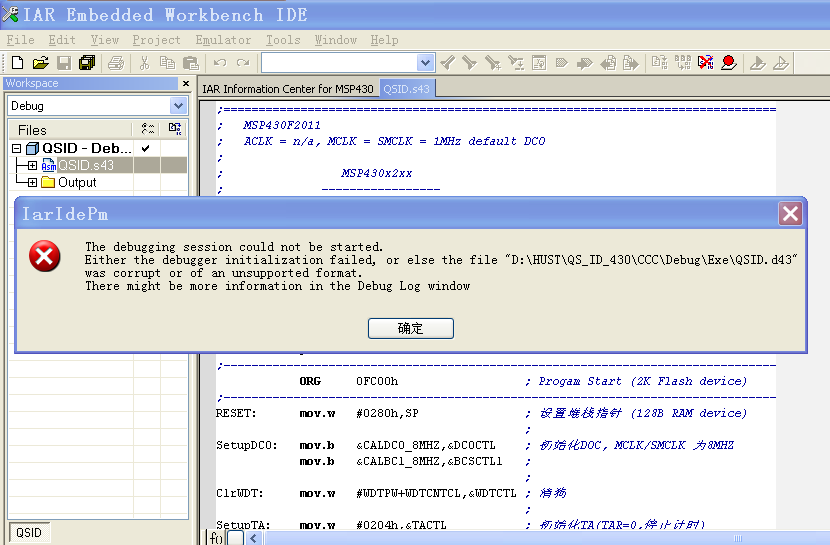
Task: Click the f() function list icon under editor
Action: tap(216, 538)
